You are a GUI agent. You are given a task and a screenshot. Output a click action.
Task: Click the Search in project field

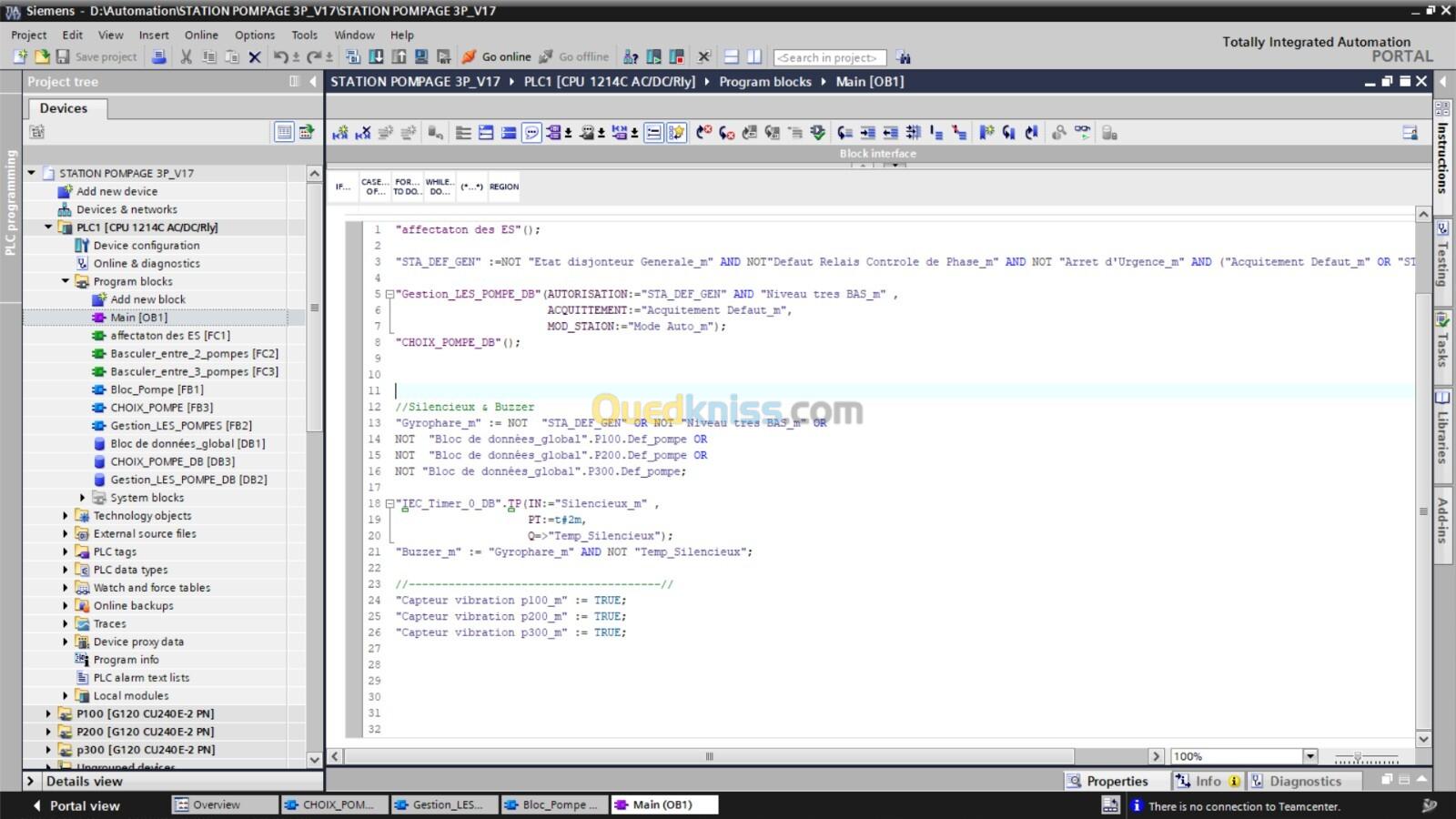tap(829, 57)
